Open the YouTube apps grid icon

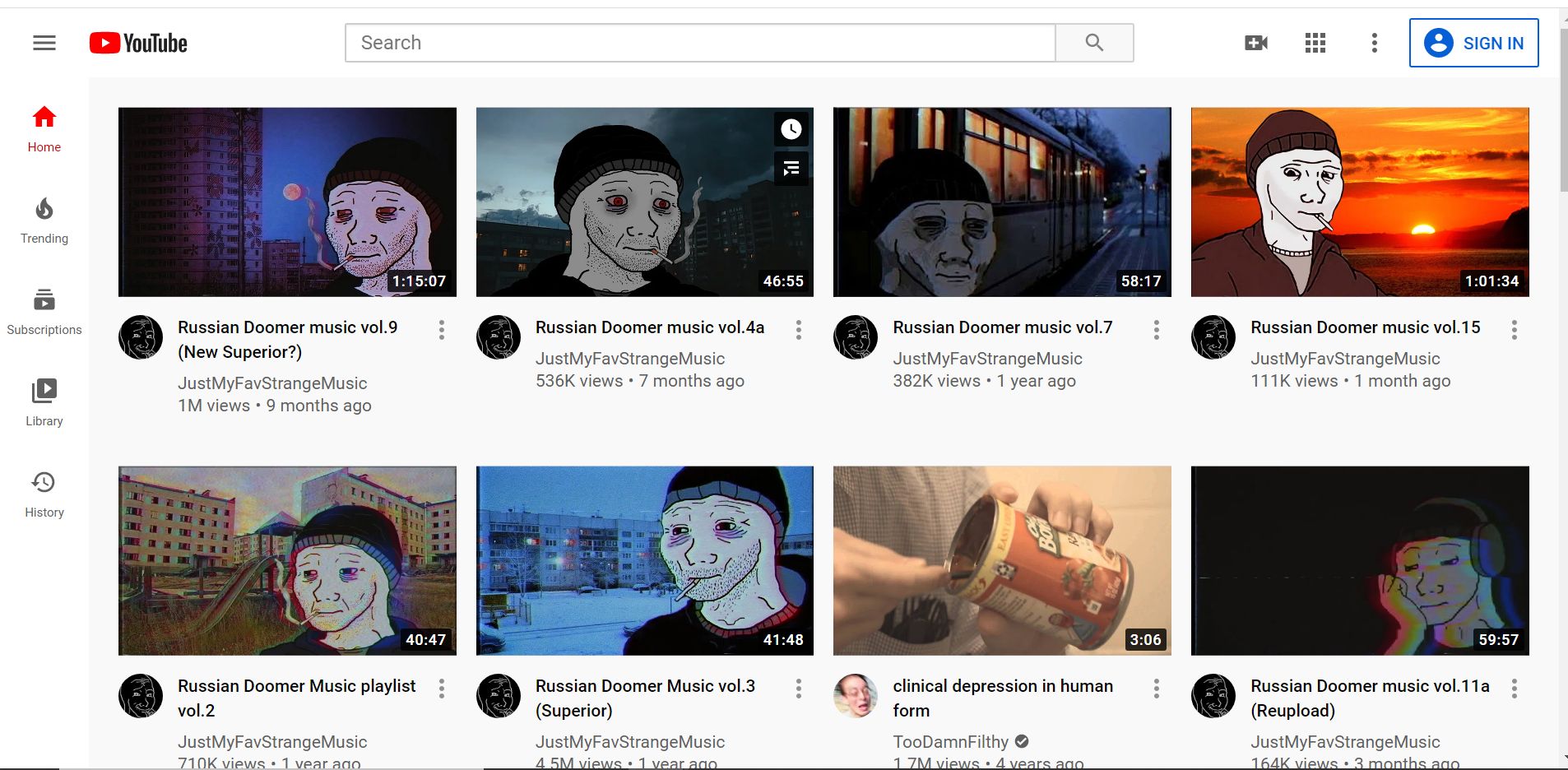[x=1314, y=42]
